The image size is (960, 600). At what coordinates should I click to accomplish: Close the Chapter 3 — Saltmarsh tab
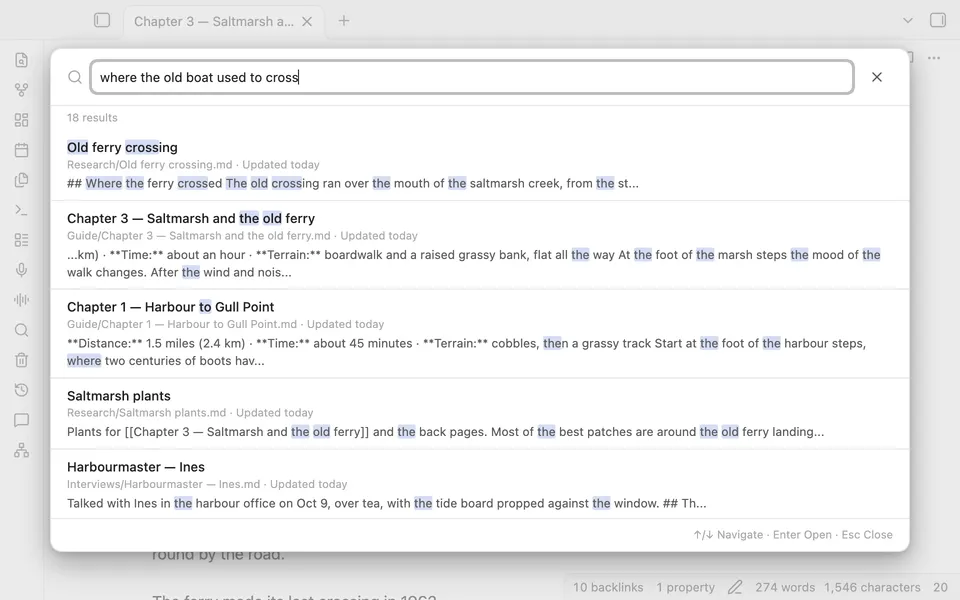point(307,21)
